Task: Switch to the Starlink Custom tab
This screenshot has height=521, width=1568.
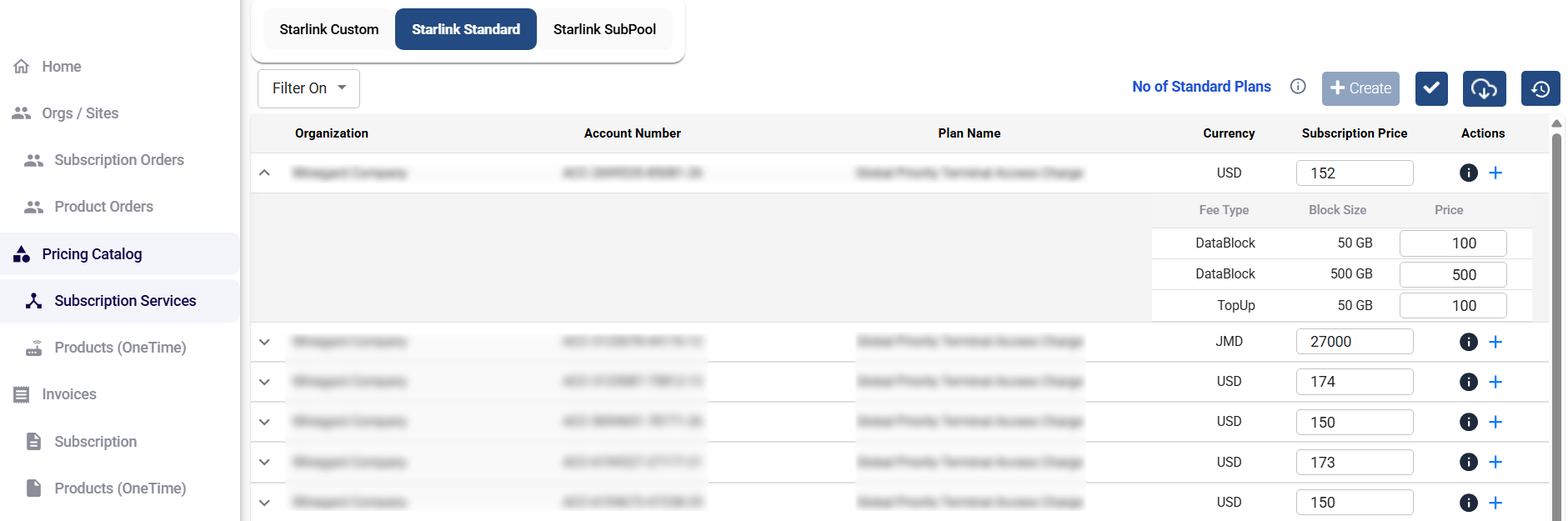Action: pos(329,29)
